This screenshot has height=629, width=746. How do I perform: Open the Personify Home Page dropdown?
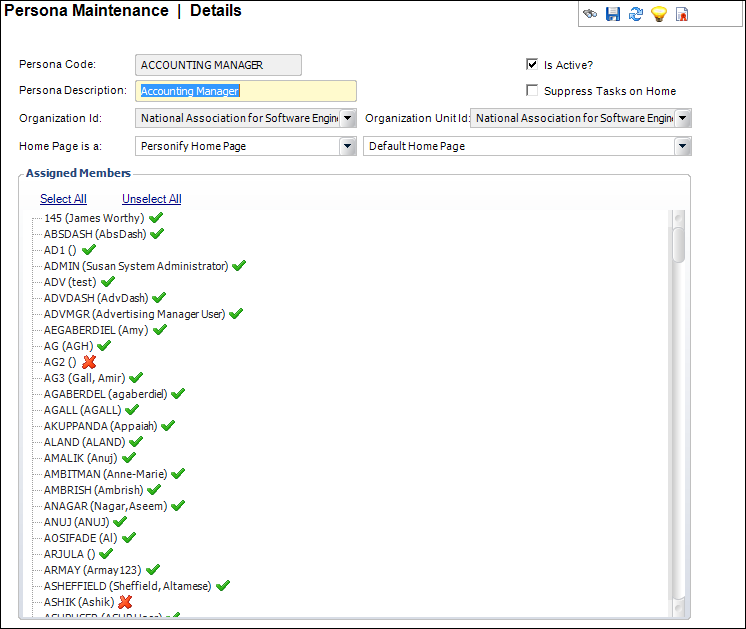(x=347, y=146)
